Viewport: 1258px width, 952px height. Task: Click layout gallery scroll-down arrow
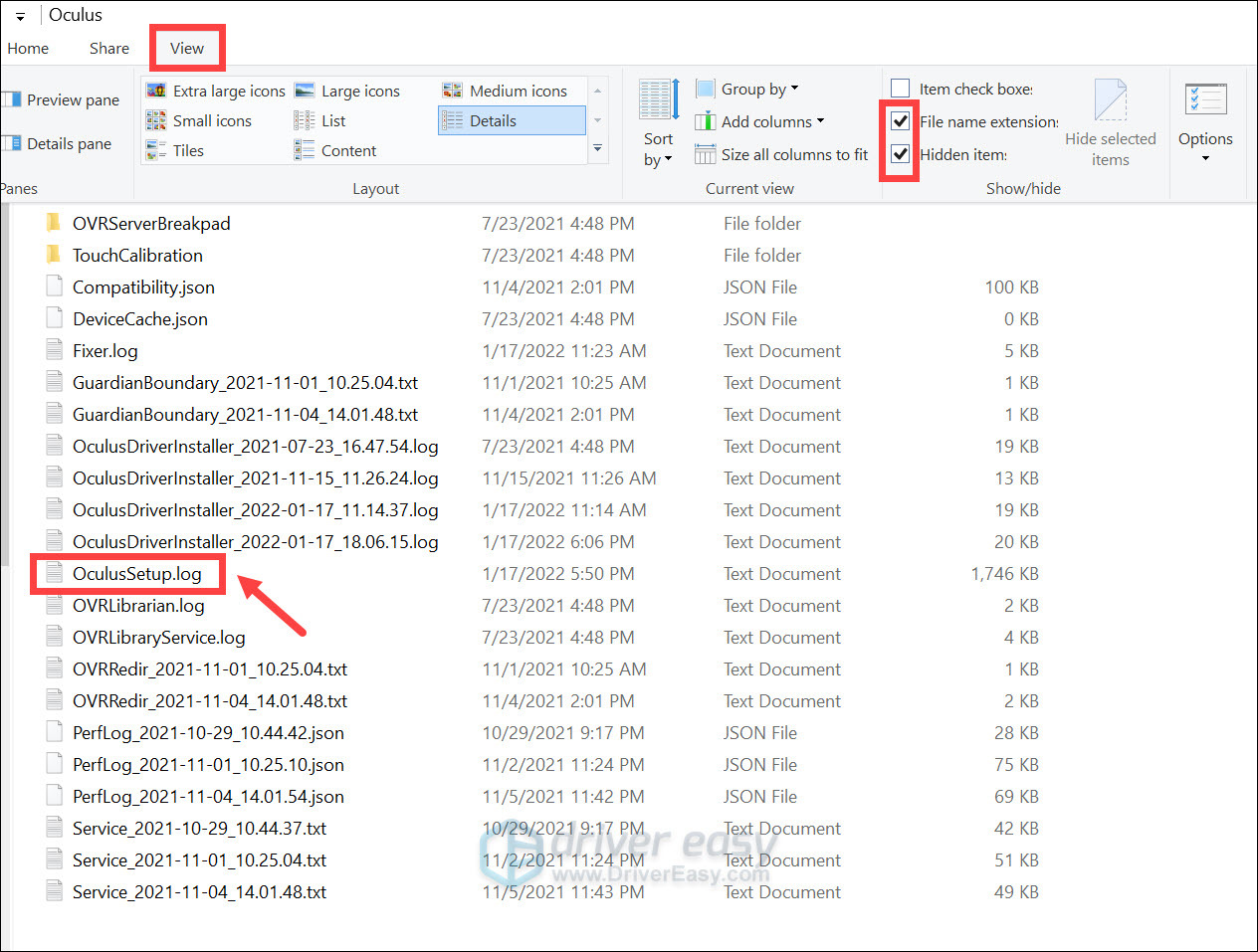click(597, 120)
